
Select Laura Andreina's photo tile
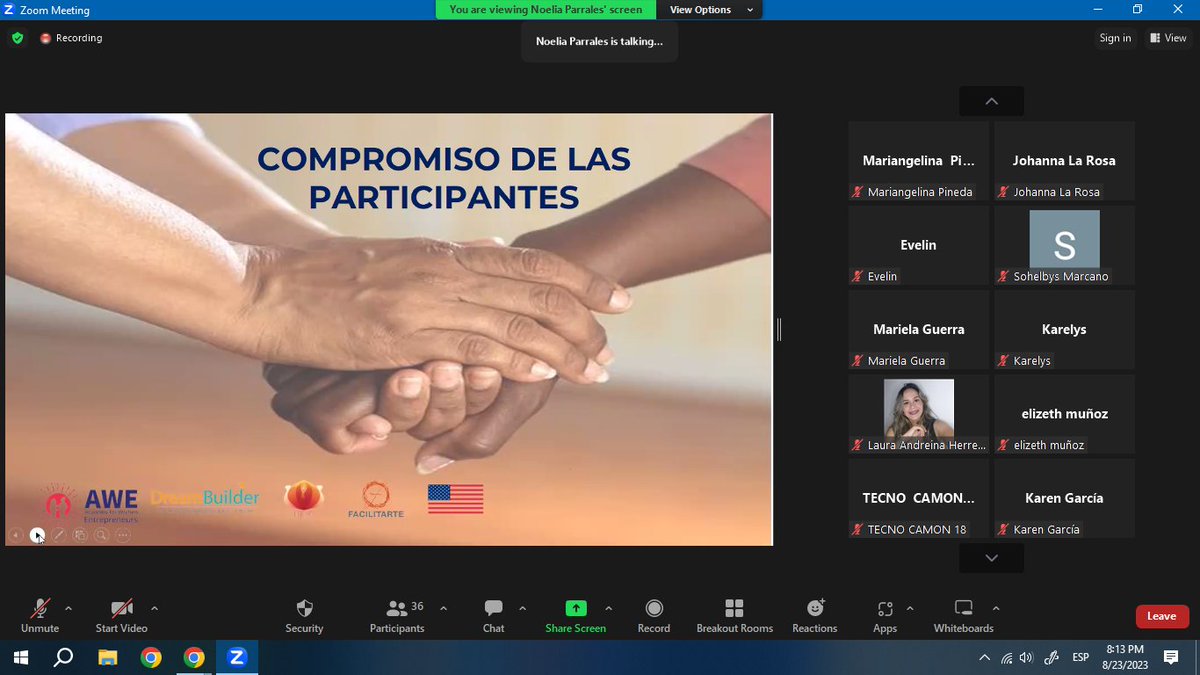918,413
